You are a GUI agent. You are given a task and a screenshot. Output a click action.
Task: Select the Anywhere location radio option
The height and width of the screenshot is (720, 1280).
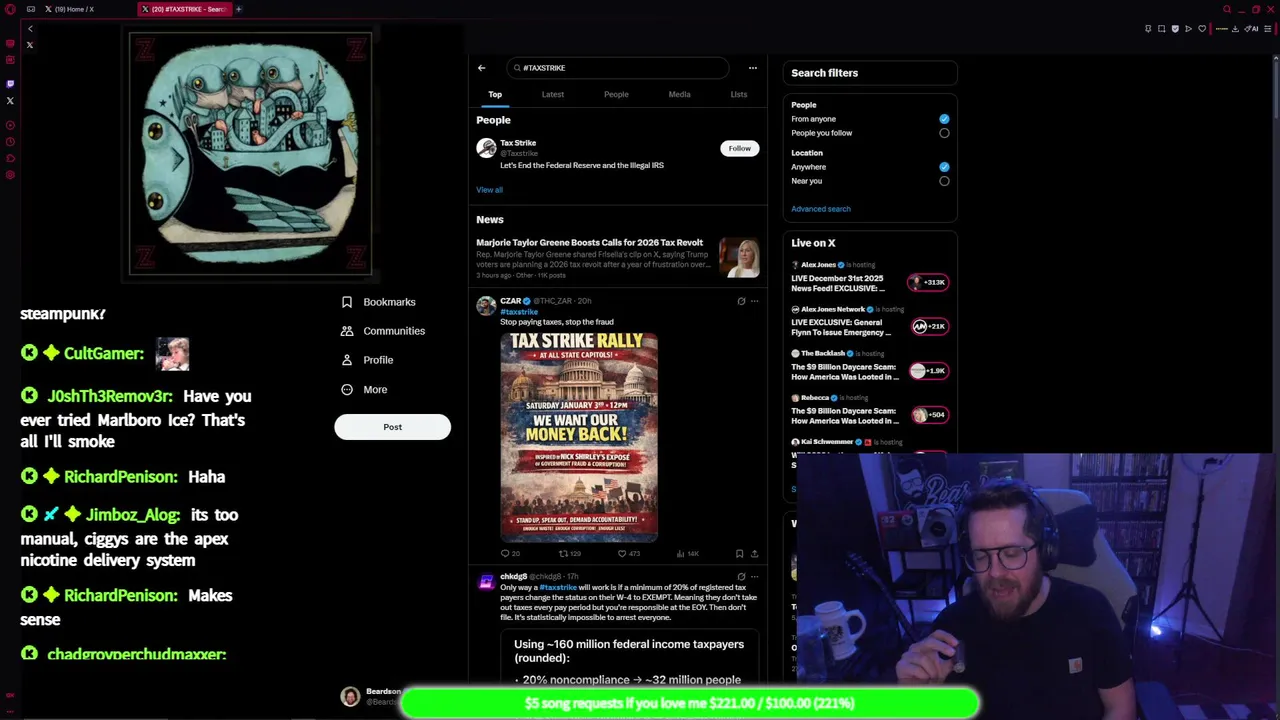[944, 167]
